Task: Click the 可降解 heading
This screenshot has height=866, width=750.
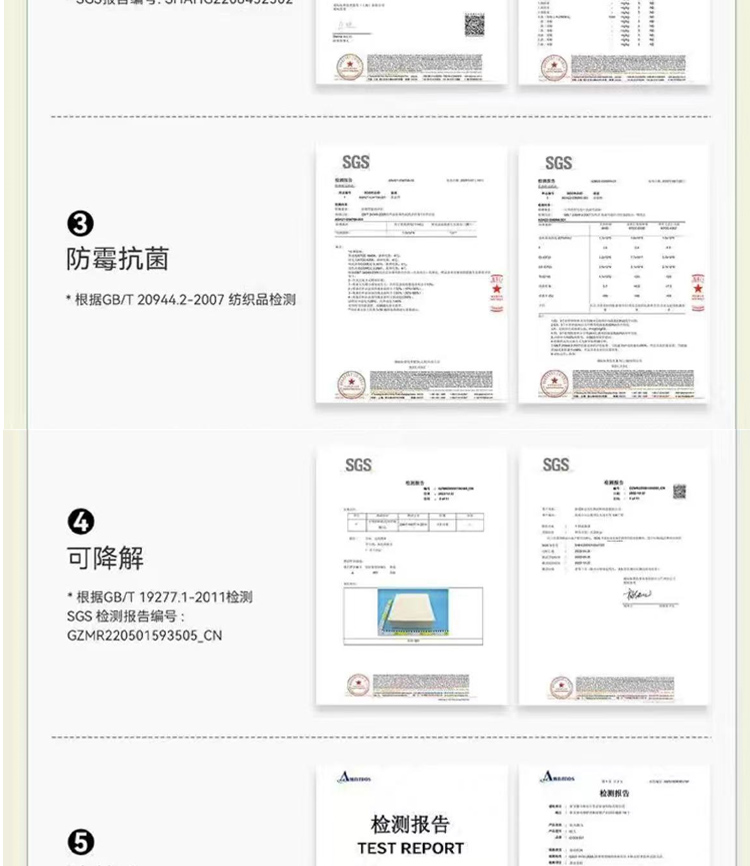Action: pyautogui.click(x=105, y=558)
